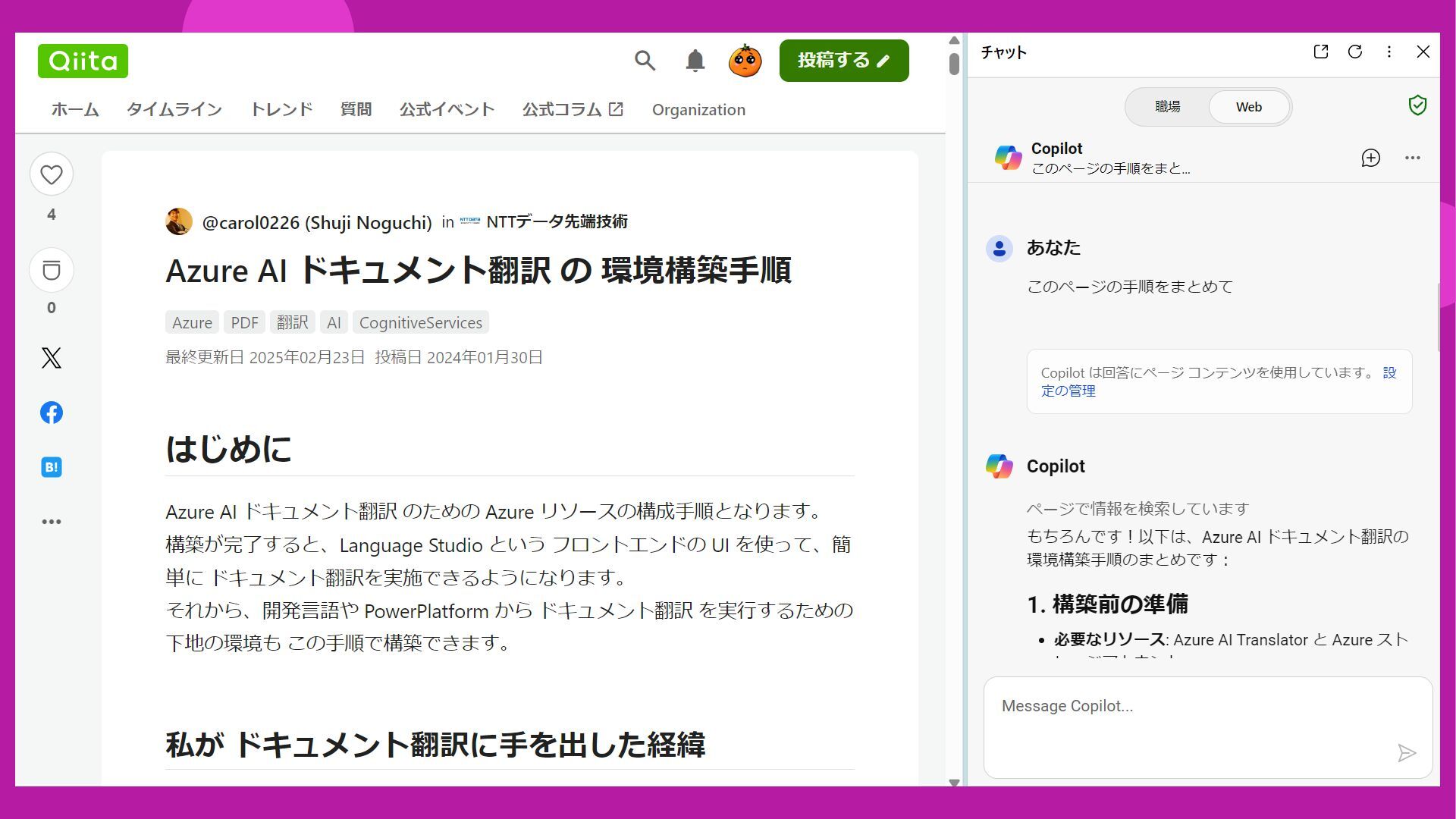Open the Qiita search icon
This screenshot has width=1456, height=819.
pos(645,61)
